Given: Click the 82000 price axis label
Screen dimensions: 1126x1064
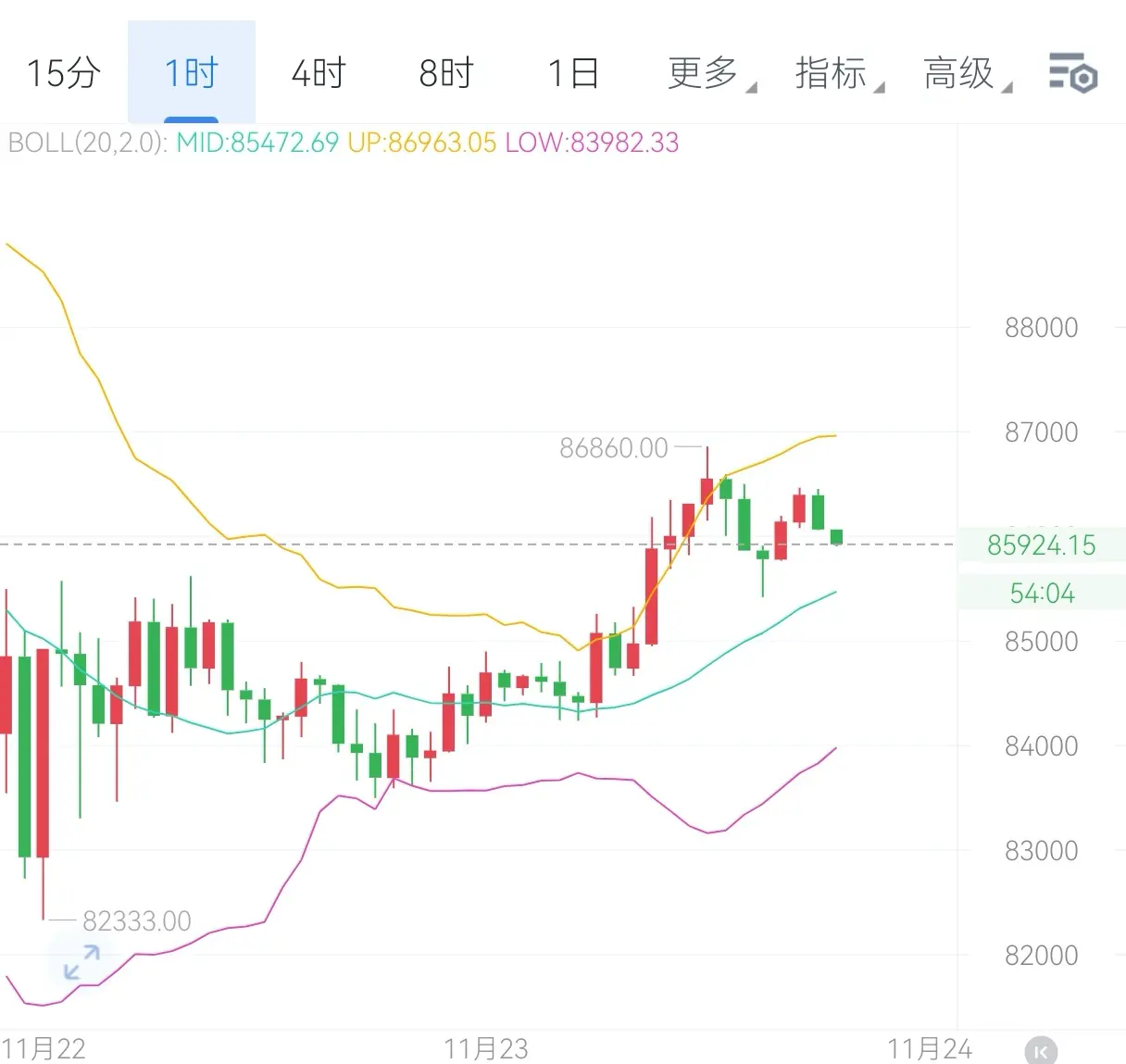Looking at the screenshot, I should pos(1041,955).
